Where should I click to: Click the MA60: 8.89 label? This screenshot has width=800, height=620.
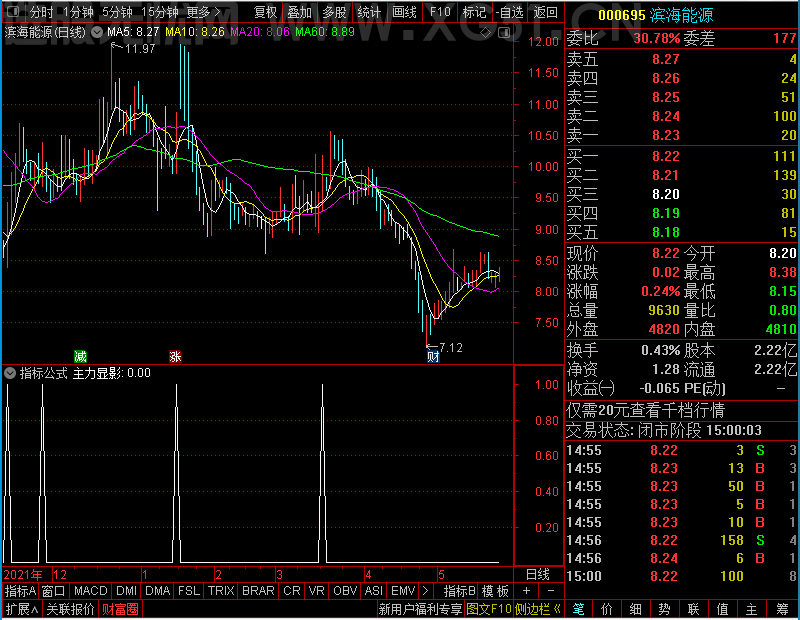click(x=324, y=32)
